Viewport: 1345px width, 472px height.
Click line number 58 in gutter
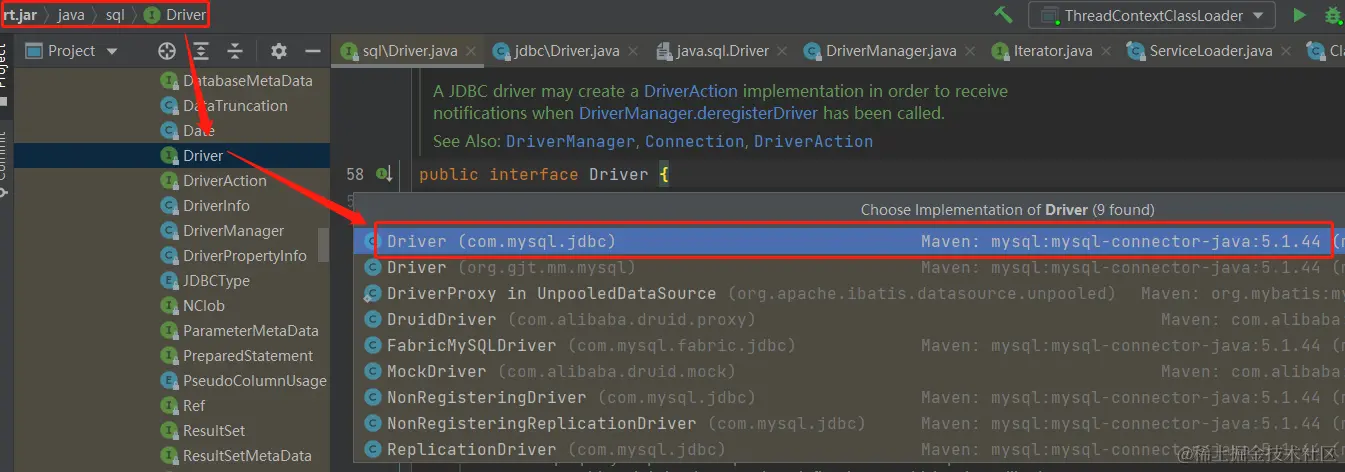[354, 174]
